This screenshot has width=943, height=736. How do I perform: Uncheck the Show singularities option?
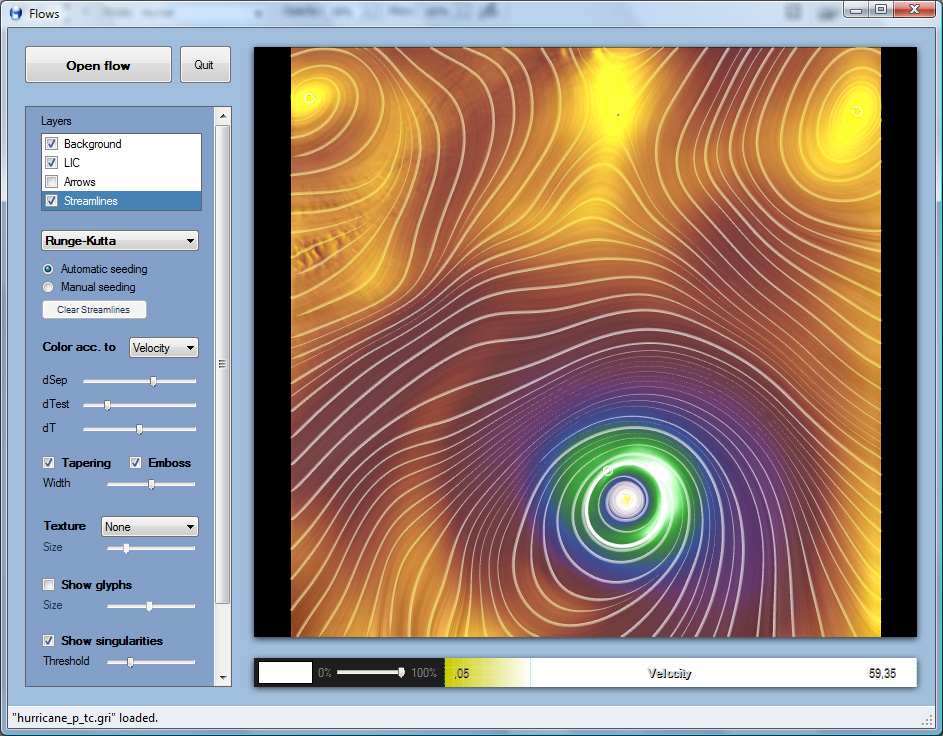click(x=49, y=641)
